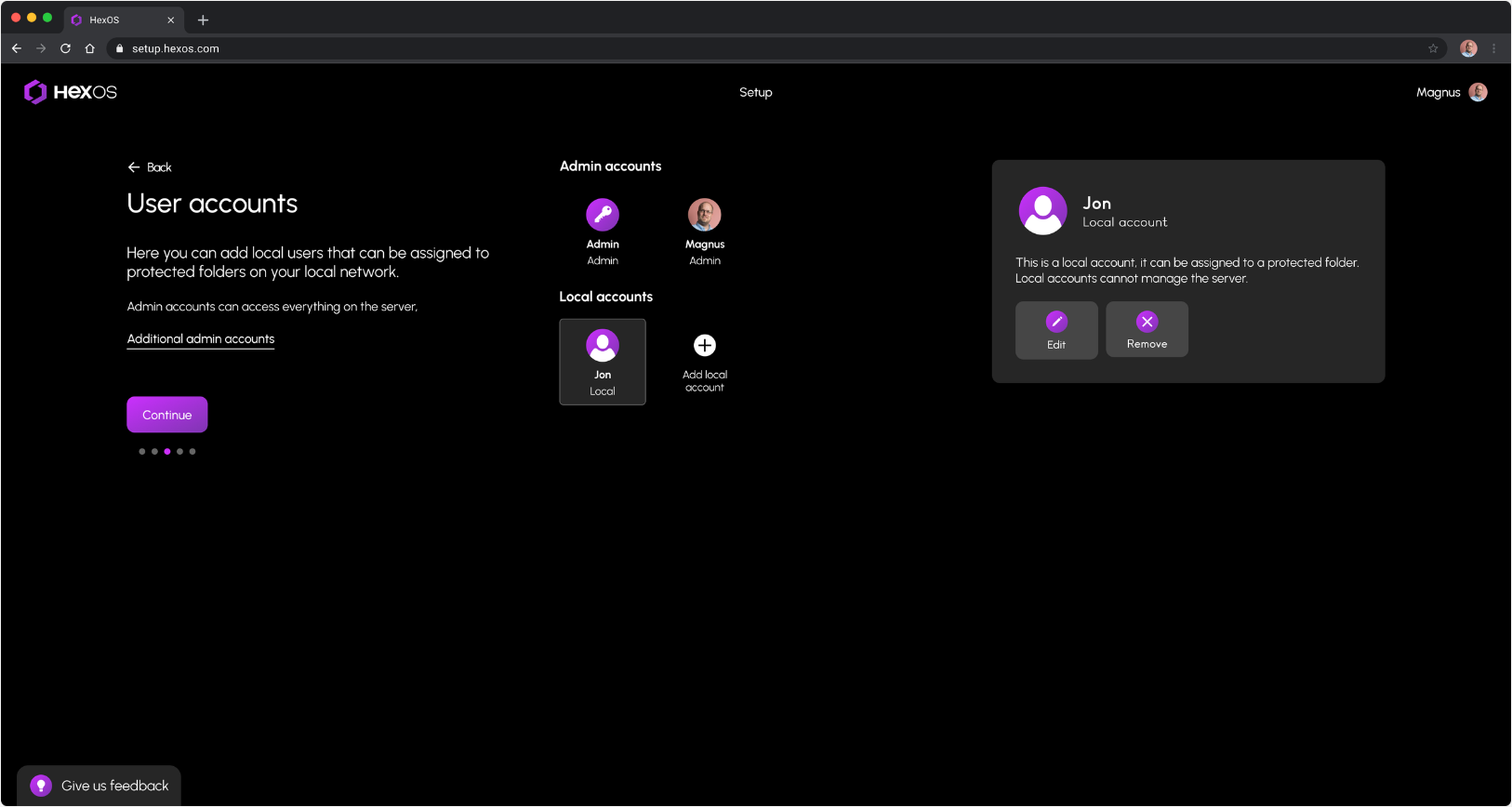Open browser profile avatar in toolbar

coord(1468,48)
